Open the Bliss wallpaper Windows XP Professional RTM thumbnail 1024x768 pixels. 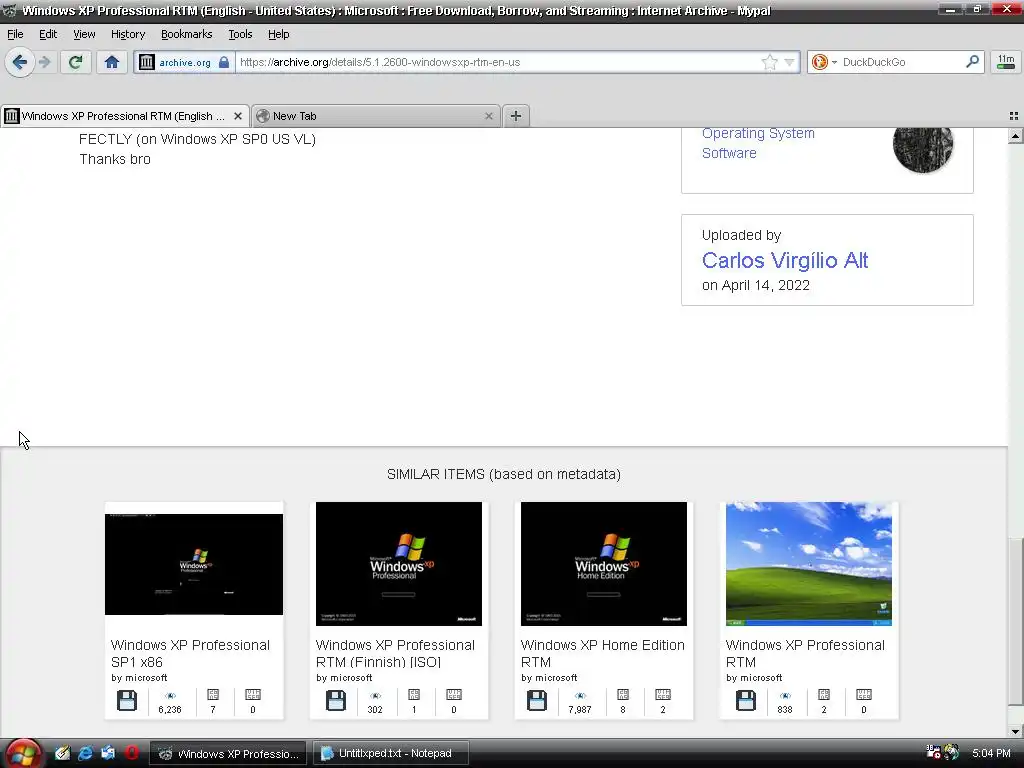(808, 564)
